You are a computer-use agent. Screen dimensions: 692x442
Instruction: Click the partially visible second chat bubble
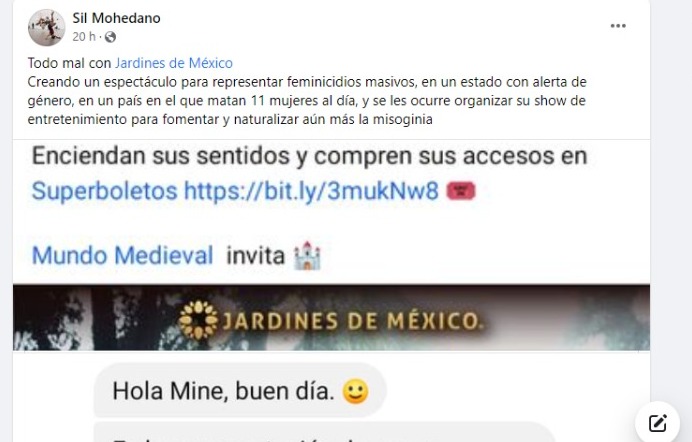(x=324, y=433)
